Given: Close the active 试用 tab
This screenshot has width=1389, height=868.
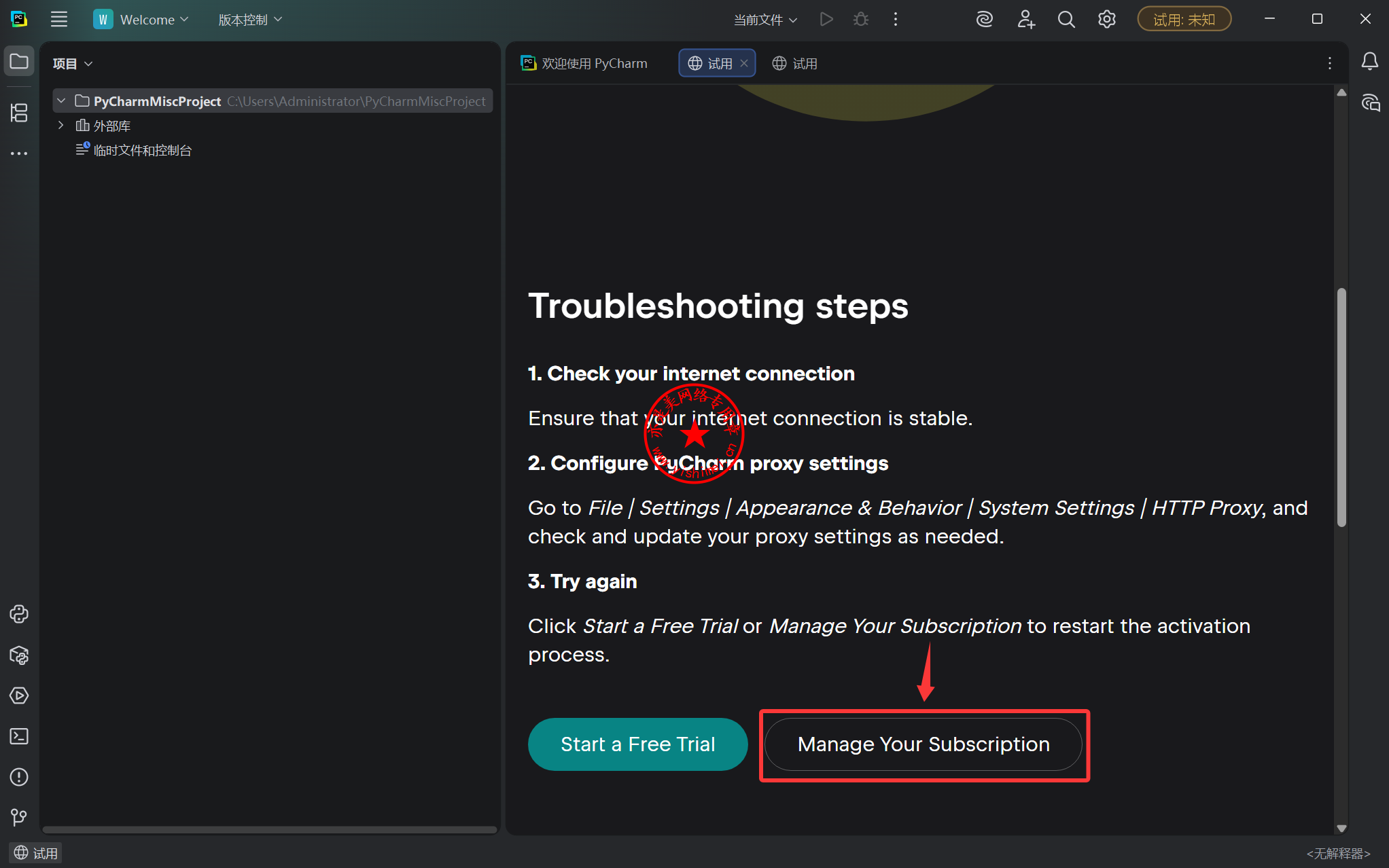Looking at the screenshot, I should coord(744,63).
